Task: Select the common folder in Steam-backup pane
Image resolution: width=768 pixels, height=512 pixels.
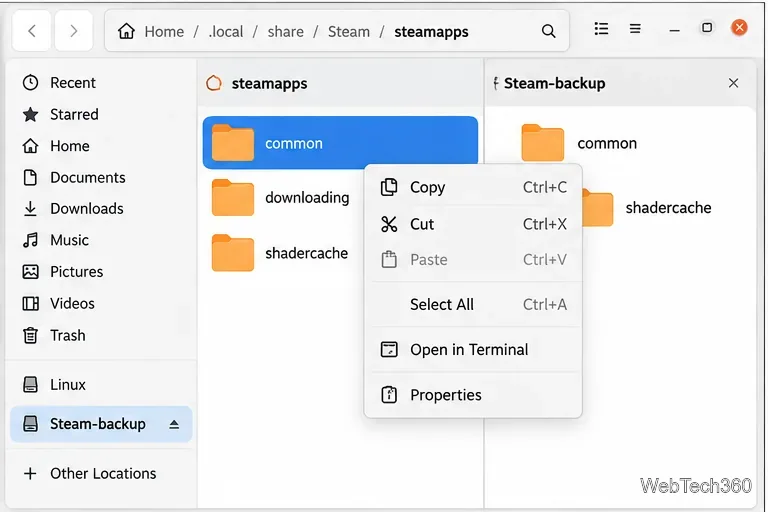Action: point(579,143)
